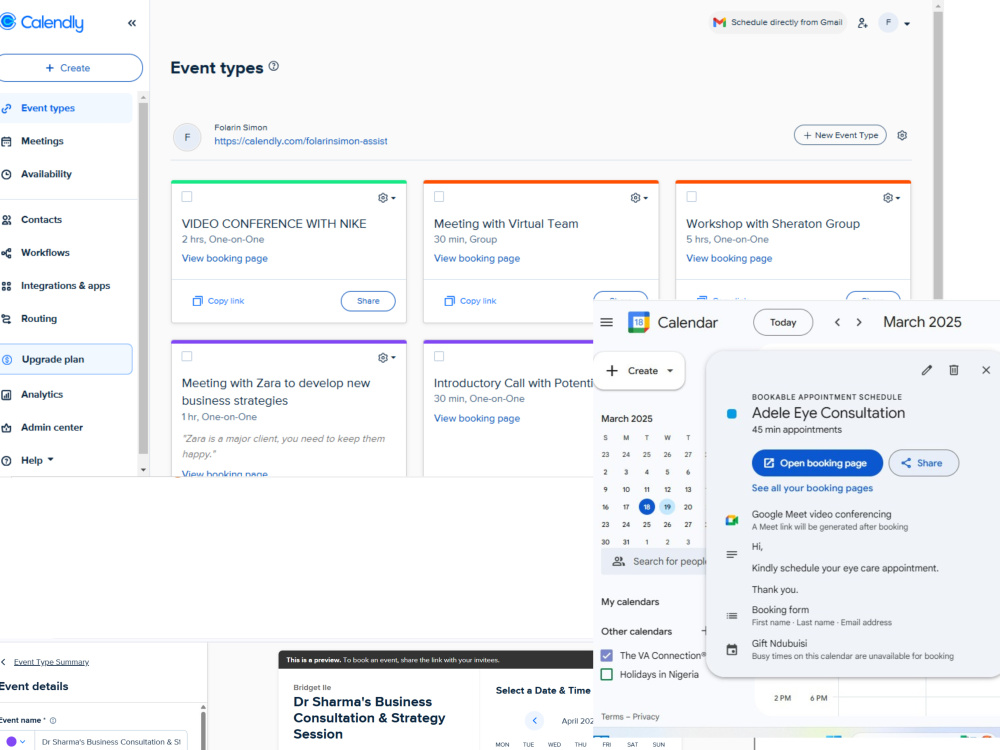
Task: Click the Create button in Calendly sidebar
Action: [x=69, y=68]
